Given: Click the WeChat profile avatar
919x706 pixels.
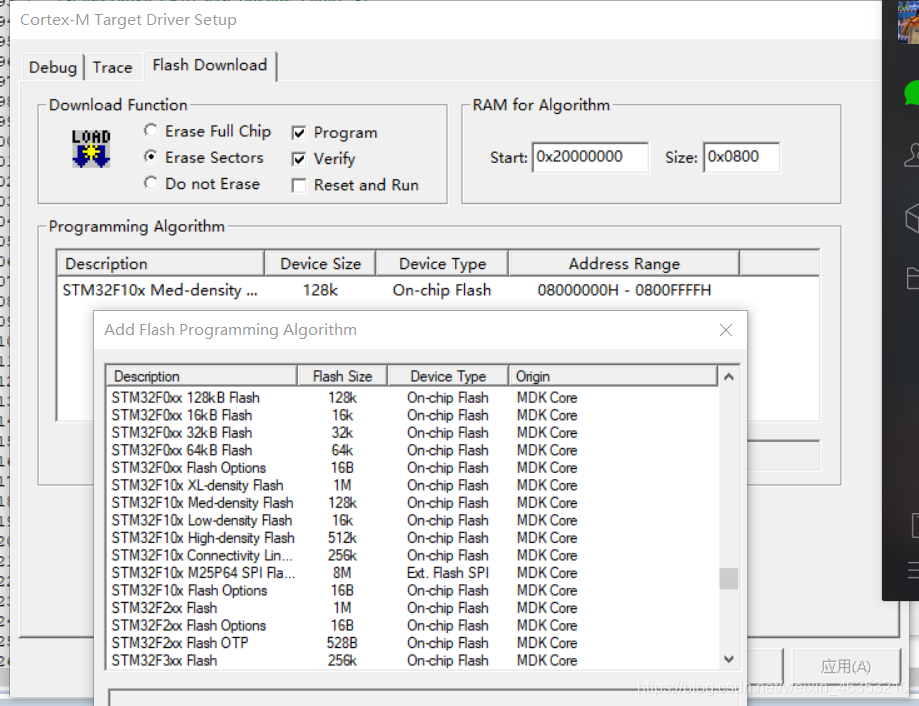Looking at the screenshot, I should click(908, 20).
